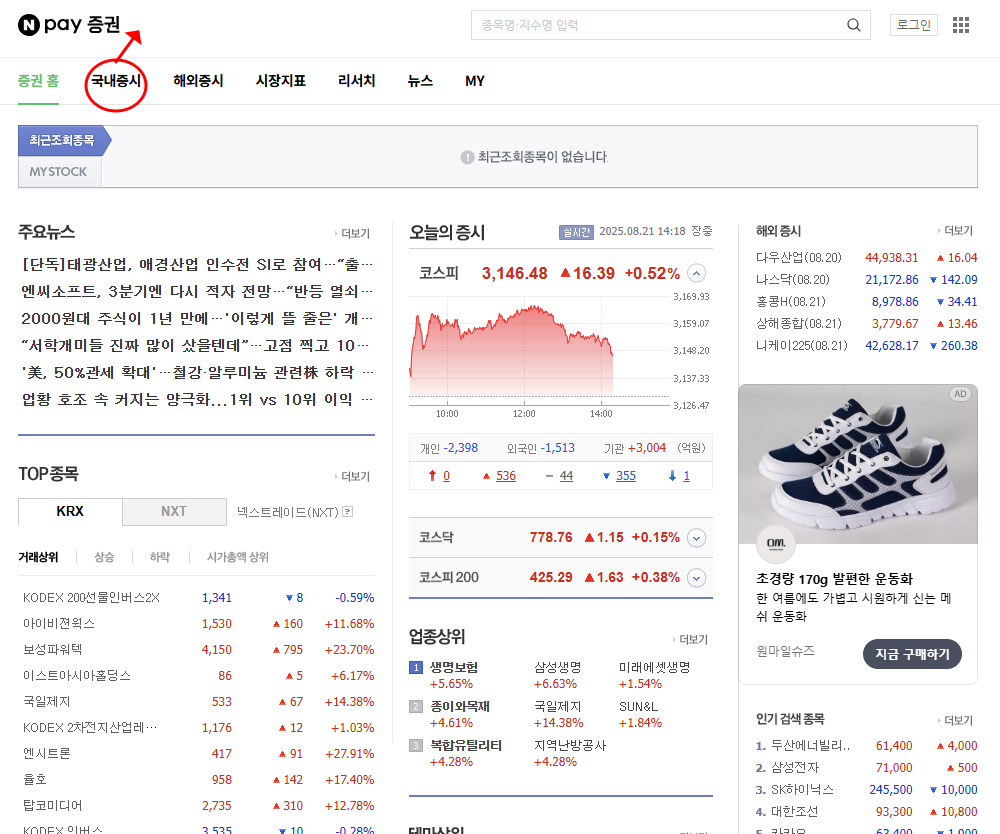This screenshot has height=834, width=1000.
Task: Click the OM brand circle logo in ad
Action: (775, 545)
